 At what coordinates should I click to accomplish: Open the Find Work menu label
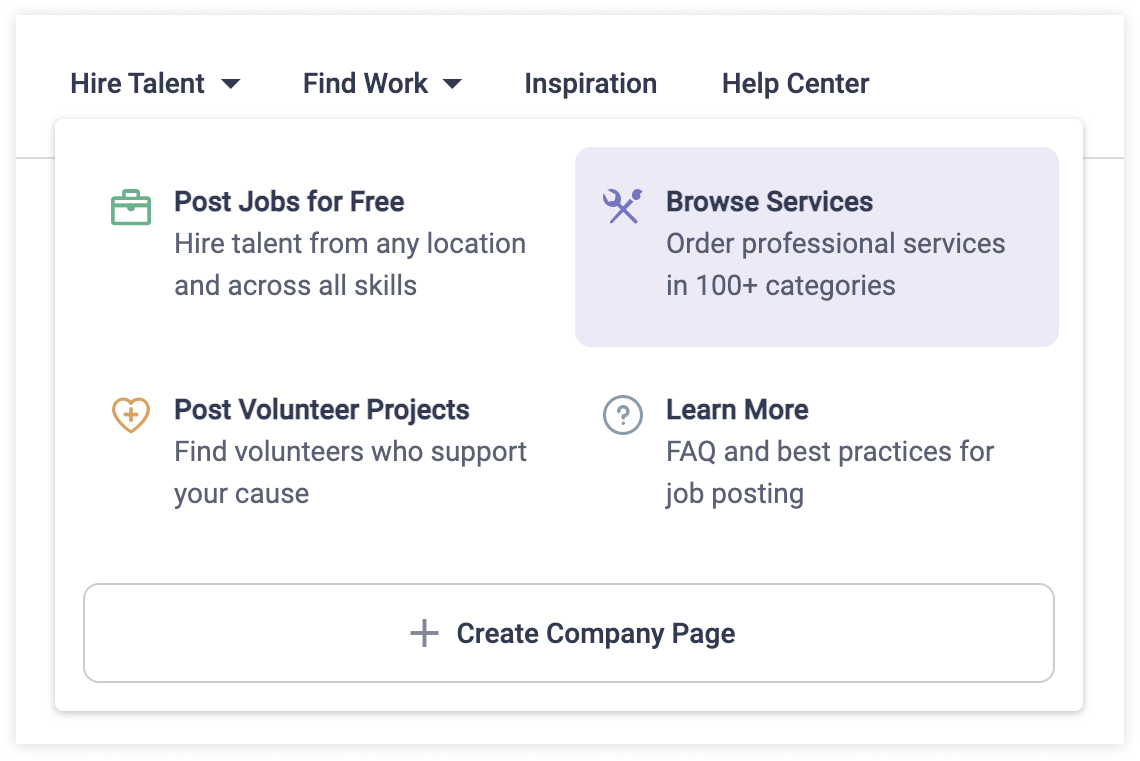[x=365, y=84]
